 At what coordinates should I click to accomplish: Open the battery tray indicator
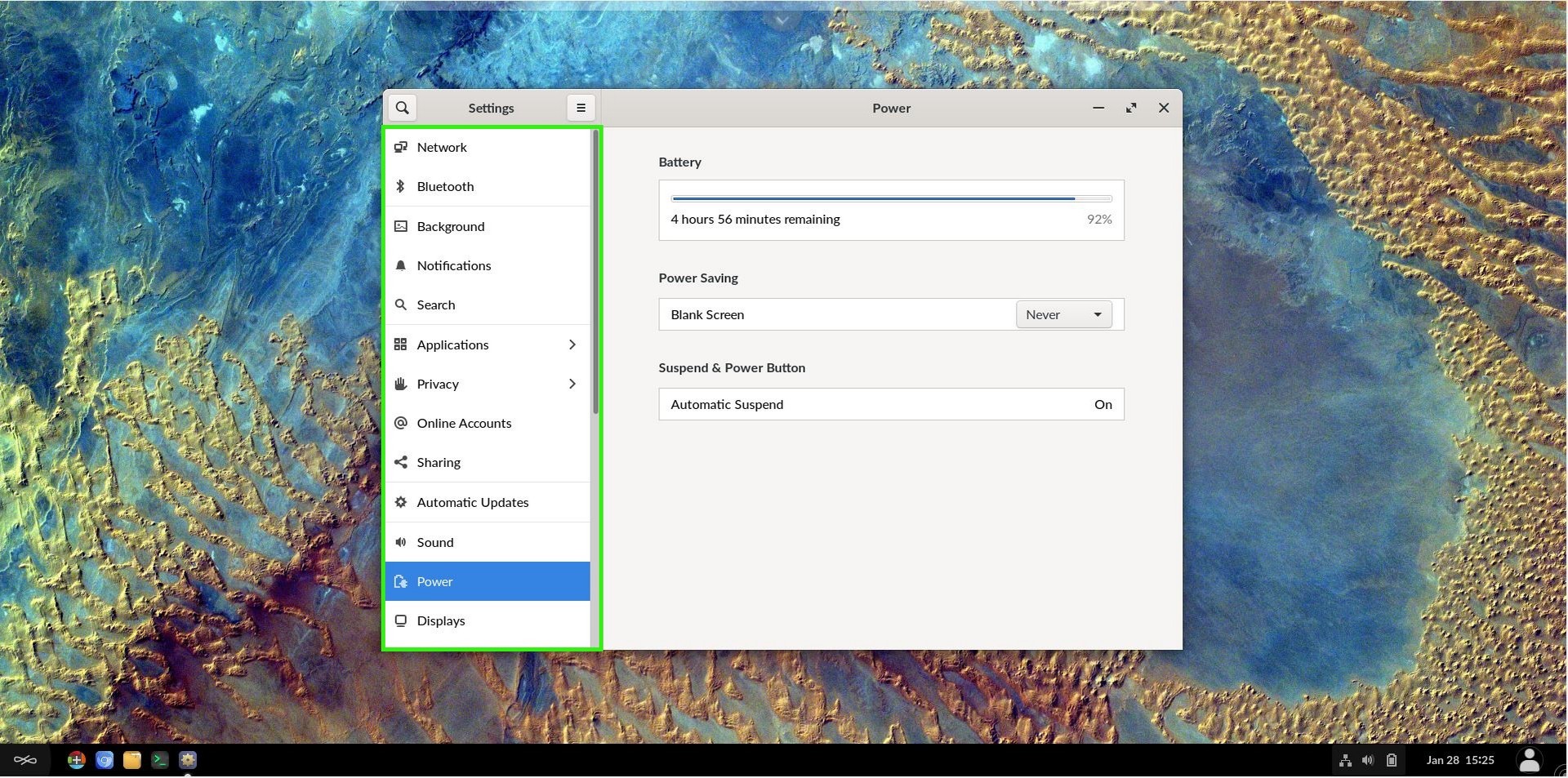pyautogui.click(x=1392, y=760)
